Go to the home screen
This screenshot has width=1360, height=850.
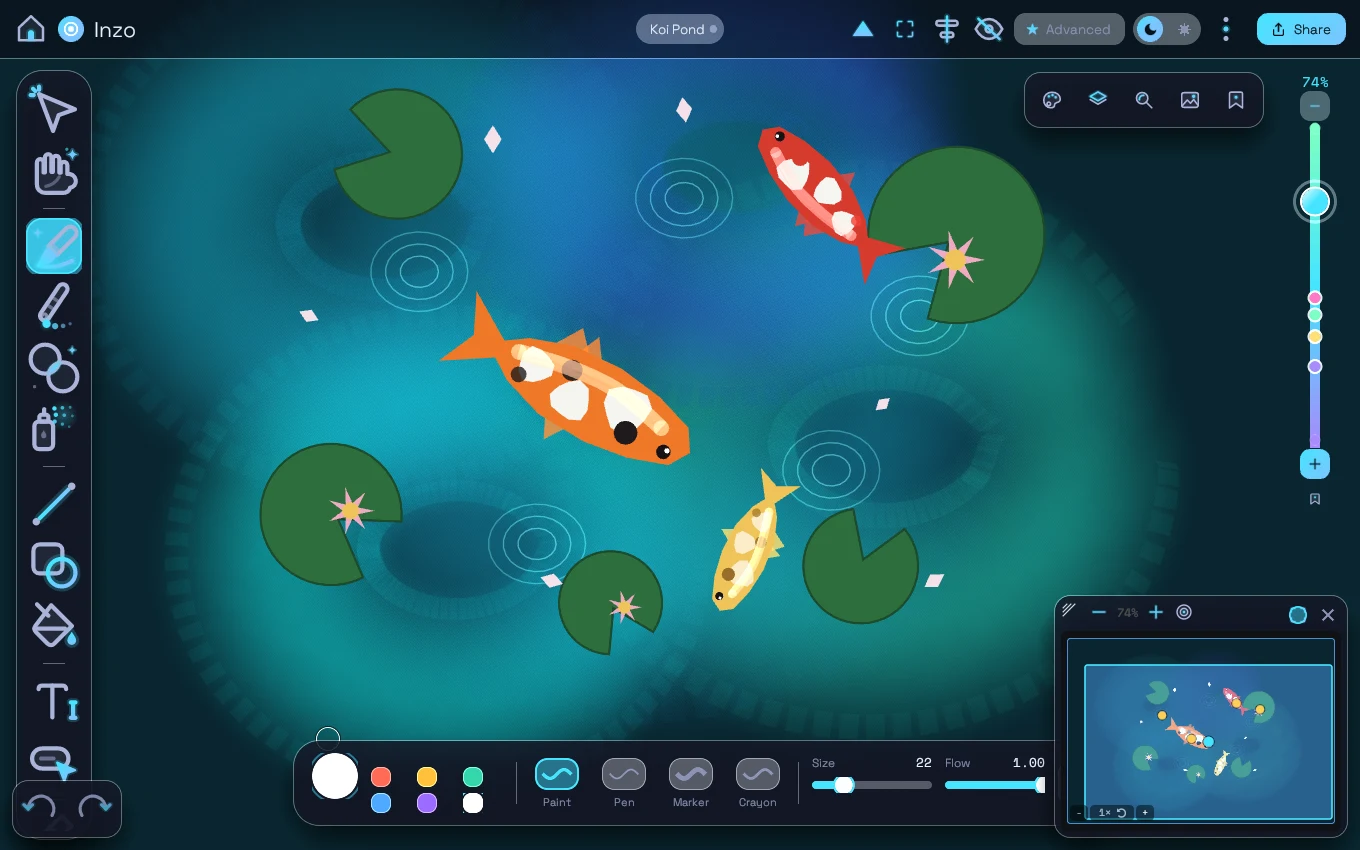pos(31,29)
